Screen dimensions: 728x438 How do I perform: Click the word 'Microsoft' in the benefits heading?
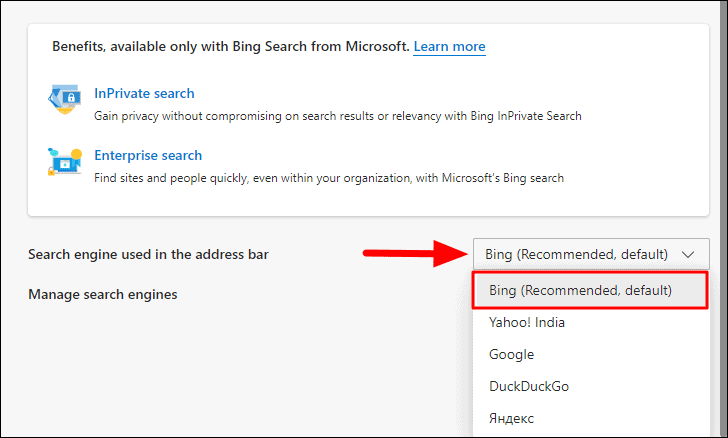tap(374, 47)
